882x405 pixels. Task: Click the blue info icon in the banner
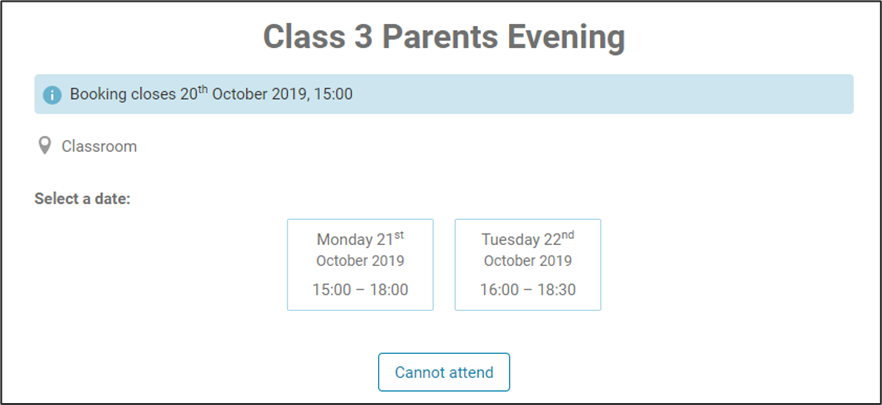[52, 95]
